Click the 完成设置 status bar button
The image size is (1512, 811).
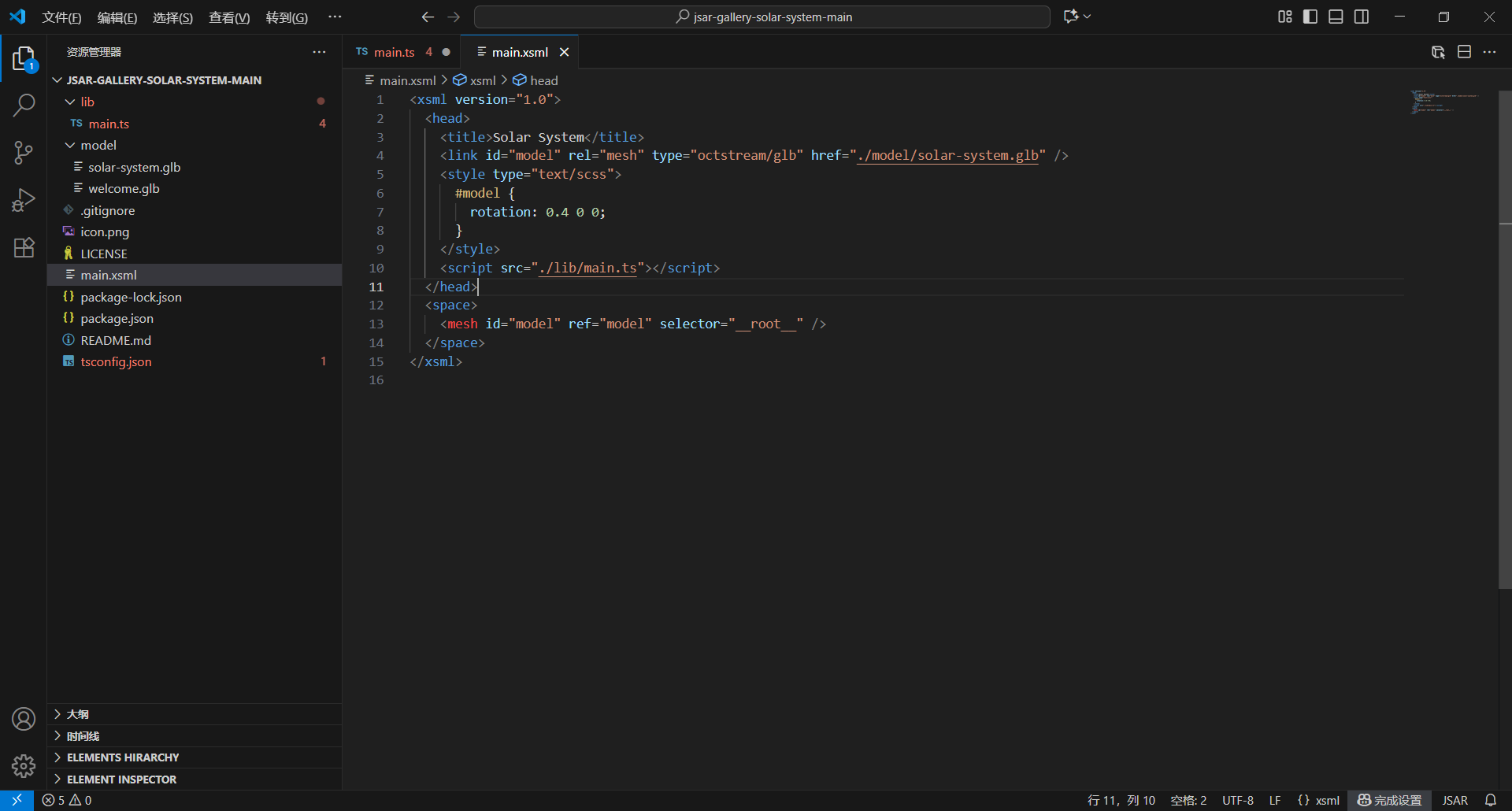(x=1390, y=800)
